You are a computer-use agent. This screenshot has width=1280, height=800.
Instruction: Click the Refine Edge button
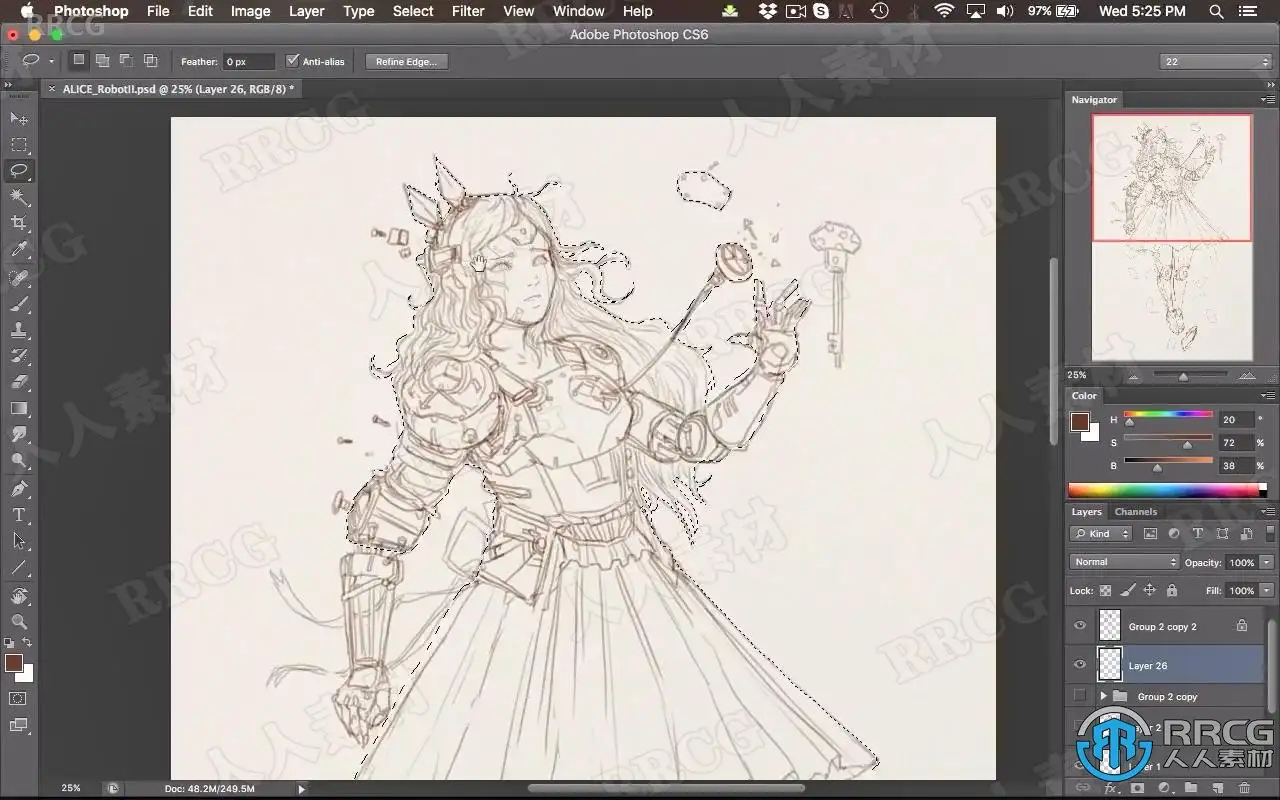click(x=406, y=62)
